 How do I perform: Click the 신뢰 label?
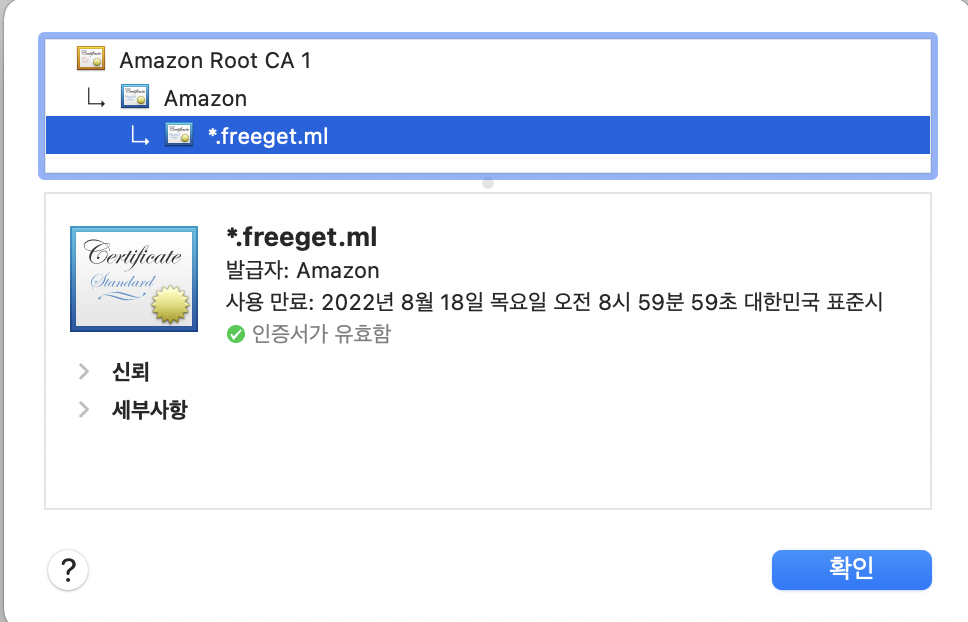tap(131, 373)
